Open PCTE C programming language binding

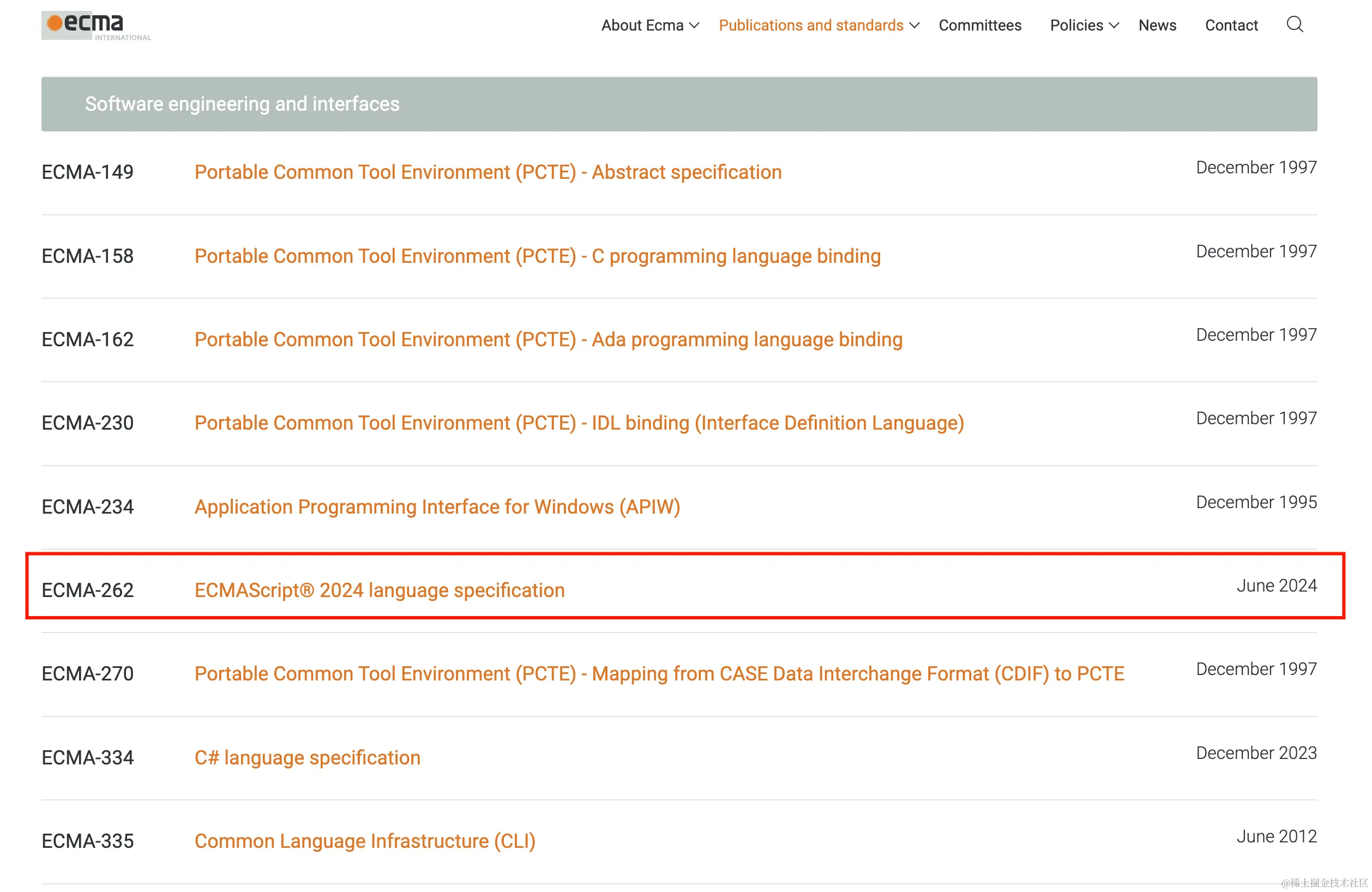point(537,256)
